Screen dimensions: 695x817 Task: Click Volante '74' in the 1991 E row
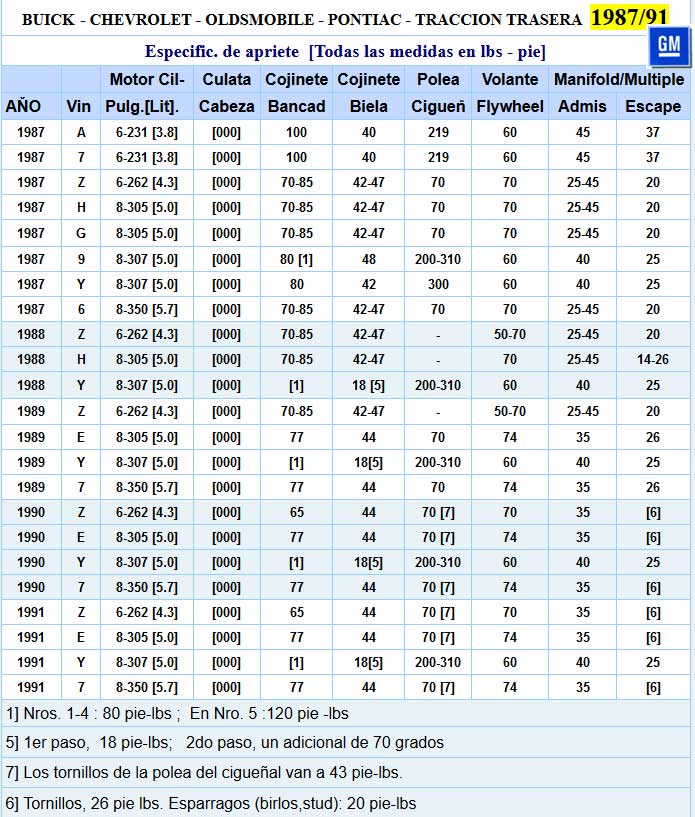(x=510, y=637)
